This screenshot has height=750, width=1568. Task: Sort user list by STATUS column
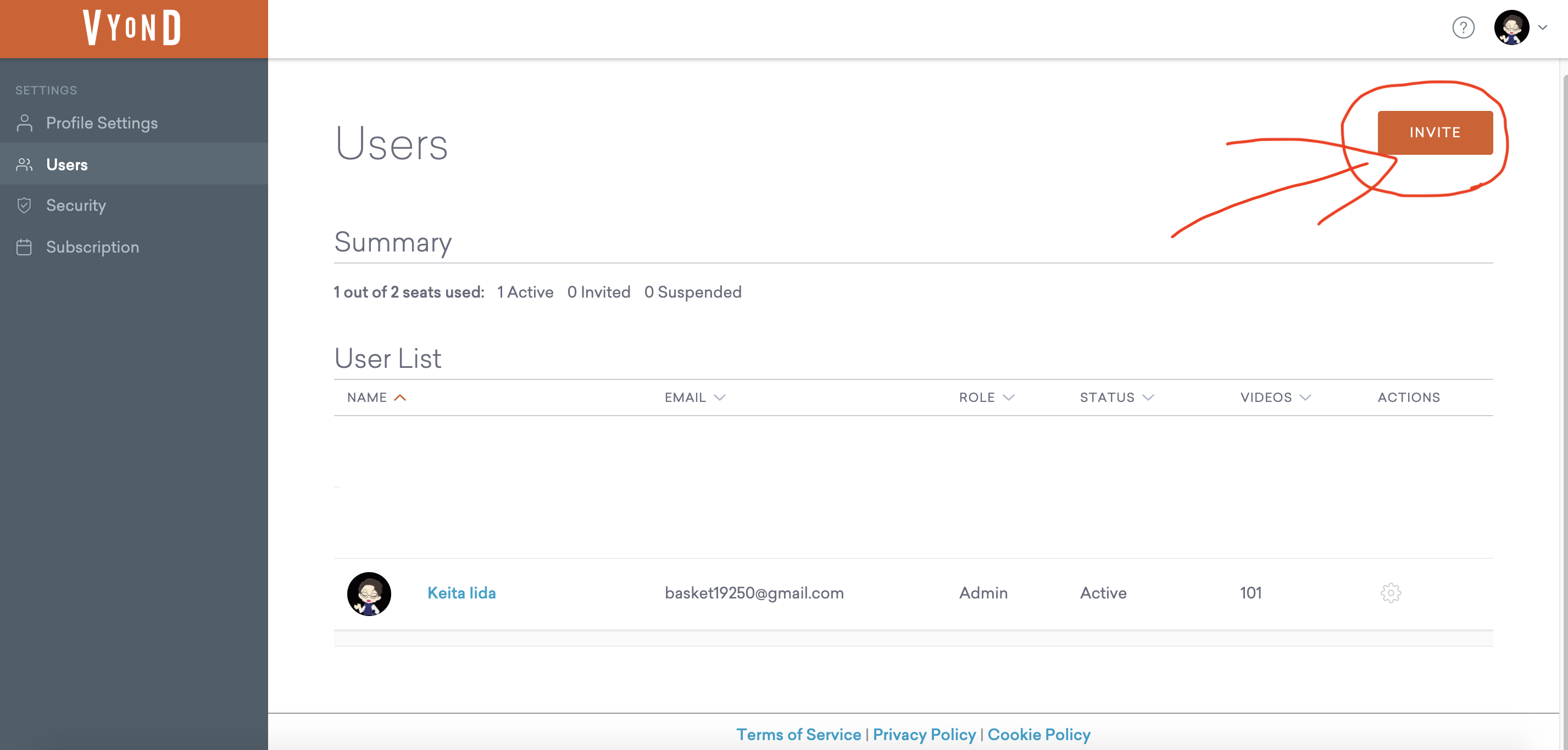(x=1116, y=397)
